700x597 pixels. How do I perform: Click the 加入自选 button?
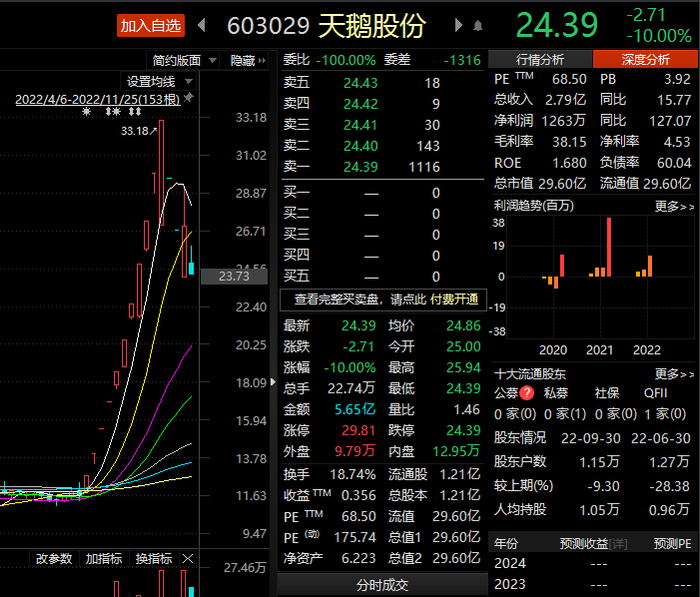pyautogui.click(x=150, y=25)
